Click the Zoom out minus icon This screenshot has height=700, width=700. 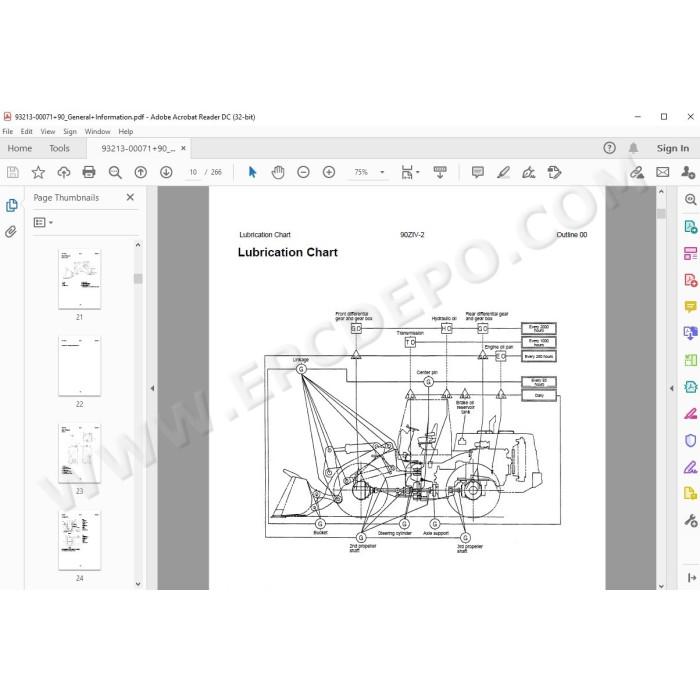tap(303, 172)
